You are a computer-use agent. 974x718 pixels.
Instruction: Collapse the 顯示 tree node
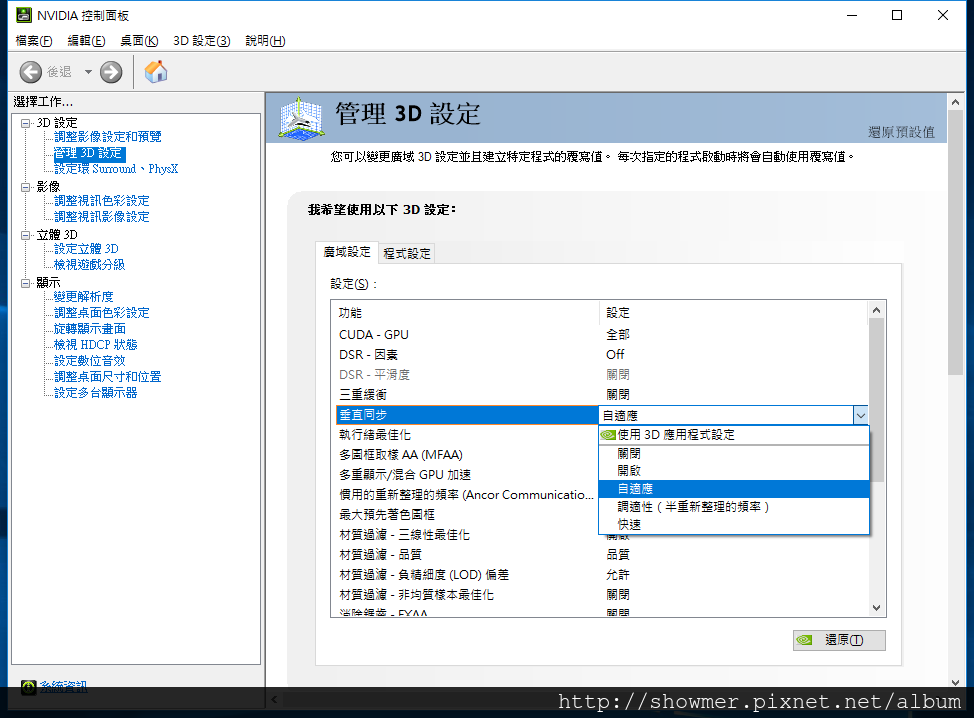click(25, 283)
